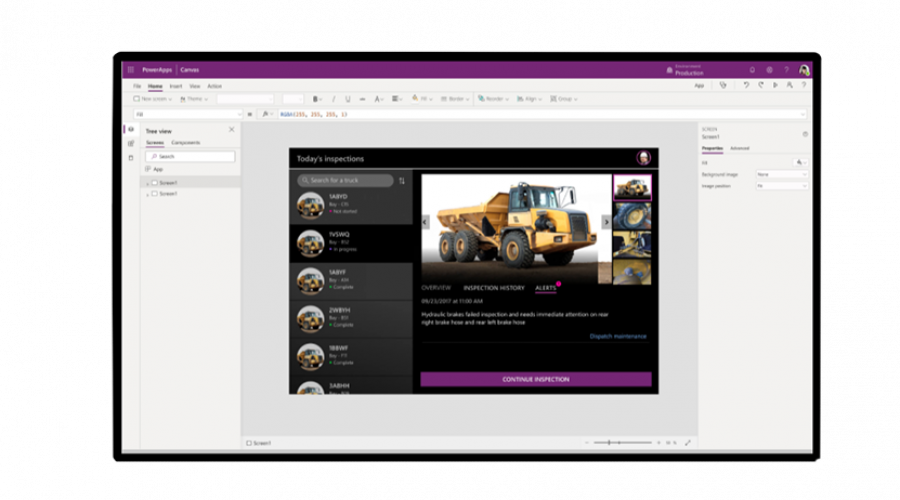Click the Continue Inspection button
Image resolution: width=900 pixels, height=500 pixels.
click(536, 380)
